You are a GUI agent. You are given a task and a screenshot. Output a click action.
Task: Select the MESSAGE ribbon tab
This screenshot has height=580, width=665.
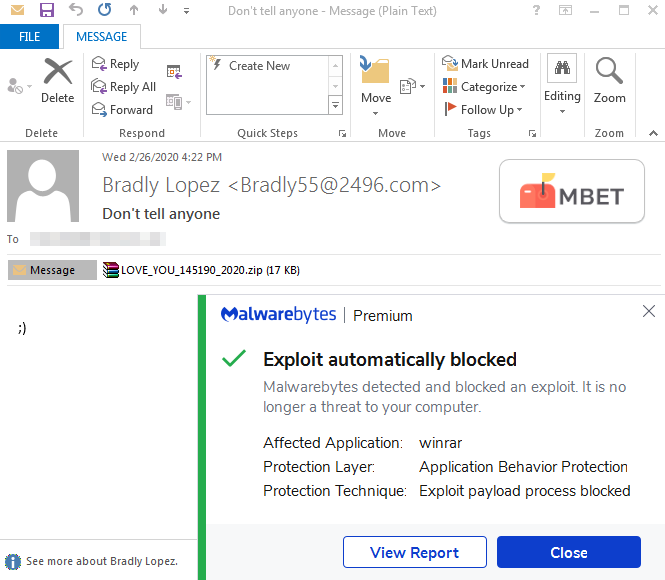(102, 37)
